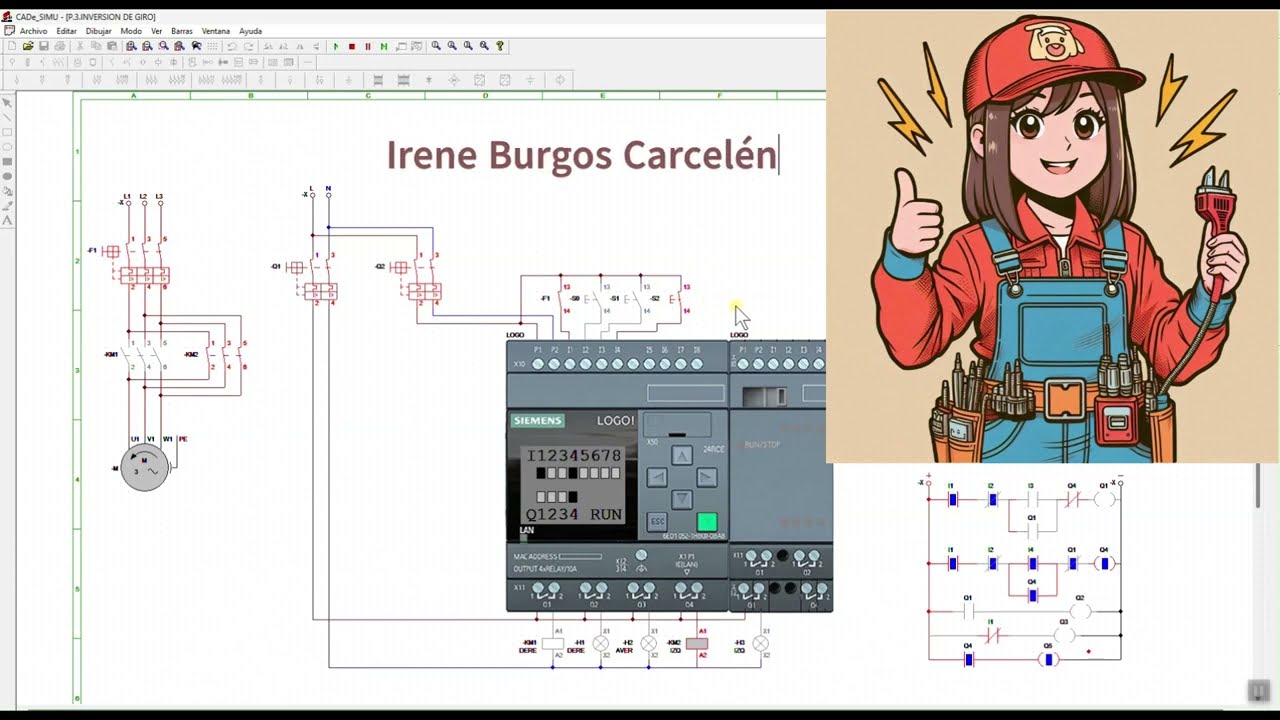Open the Barras menu
Screen dimensions: 1280x720
pos(182,31)
